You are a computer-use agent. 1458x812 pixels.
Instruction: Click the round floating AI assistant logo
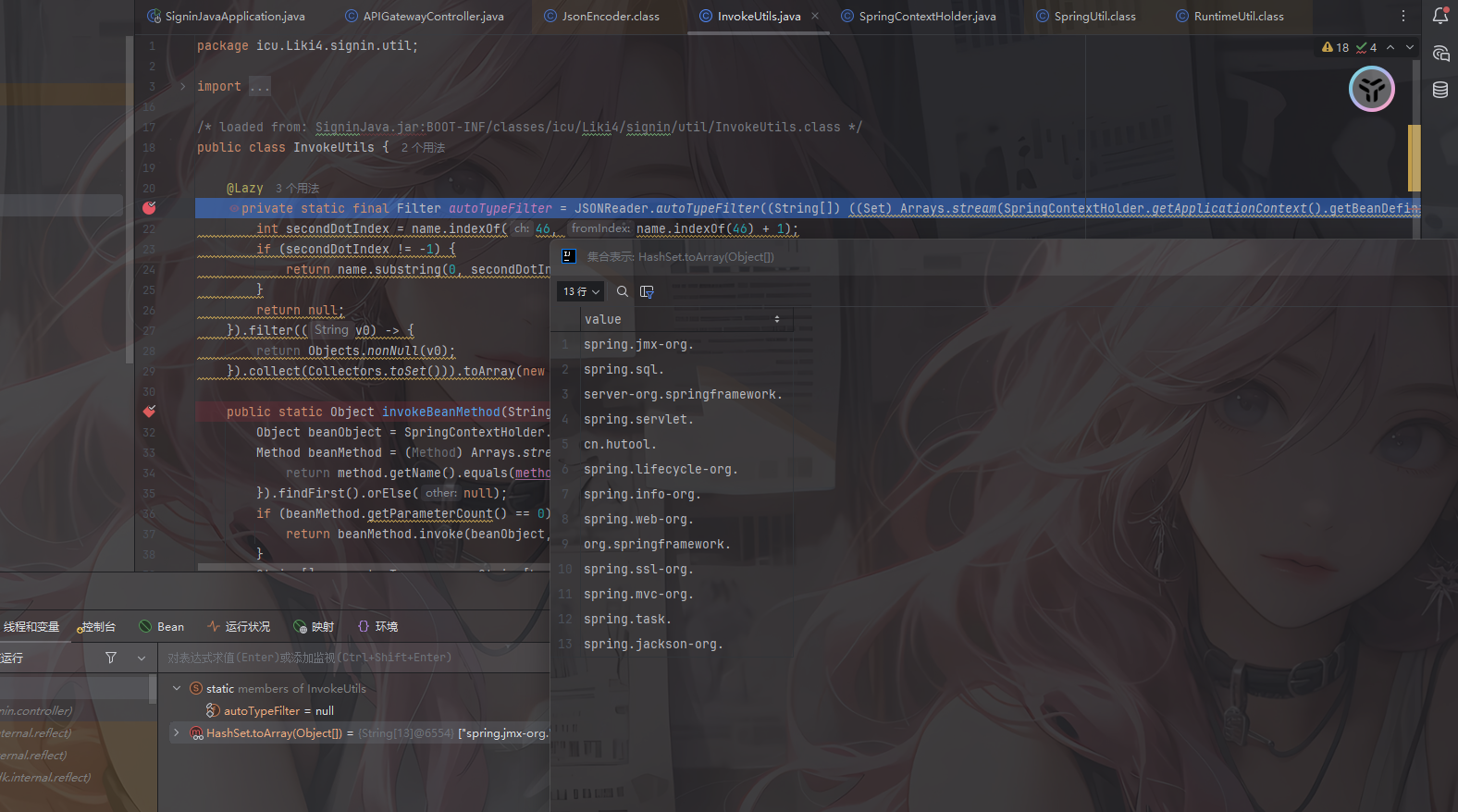point(1372,90)
